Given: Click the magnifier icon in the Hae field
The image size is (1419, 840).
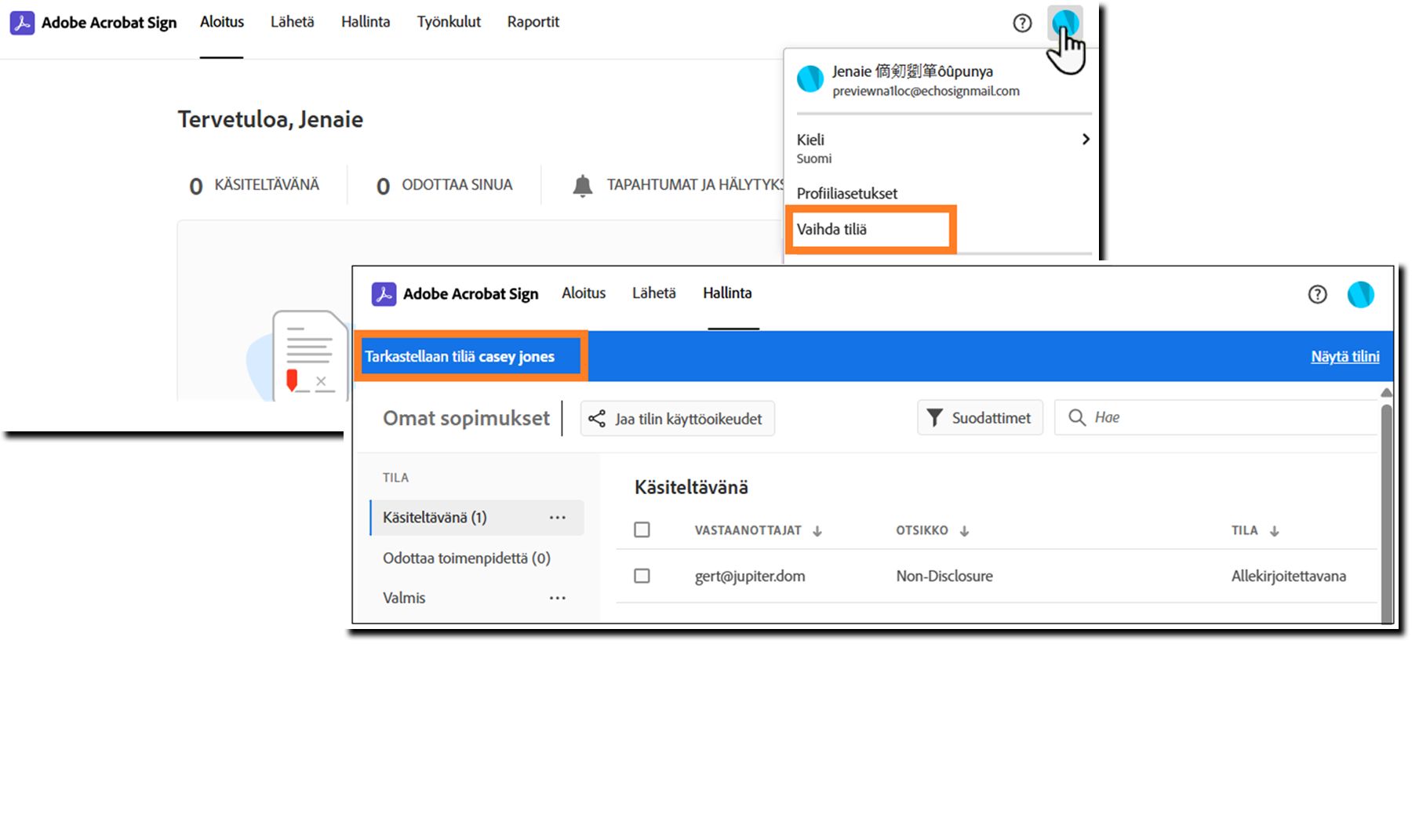Looking at the screenshot, I should tap(1077, 417).
